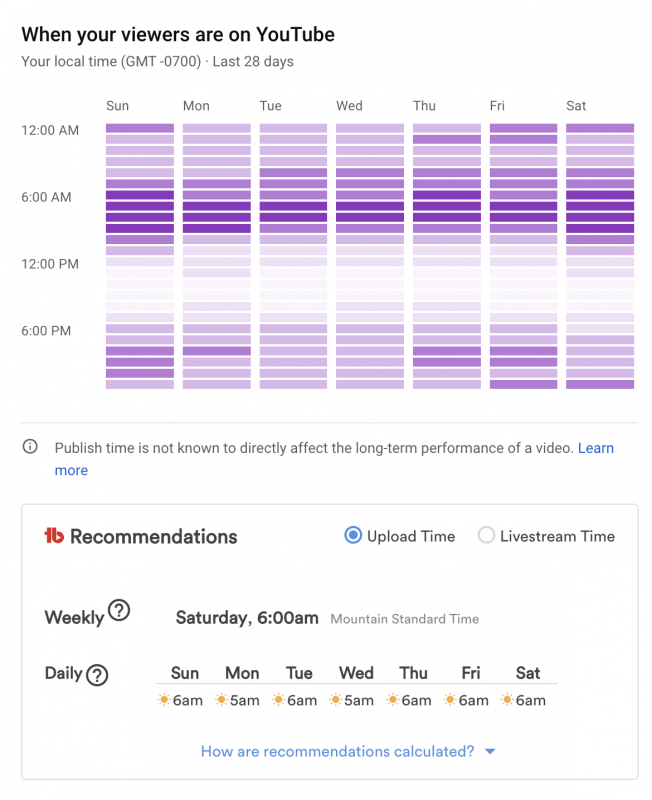This screenshot has height=800, width=652.
Task: Select the Upload Time radio button
Action: [x=353, y=536]
